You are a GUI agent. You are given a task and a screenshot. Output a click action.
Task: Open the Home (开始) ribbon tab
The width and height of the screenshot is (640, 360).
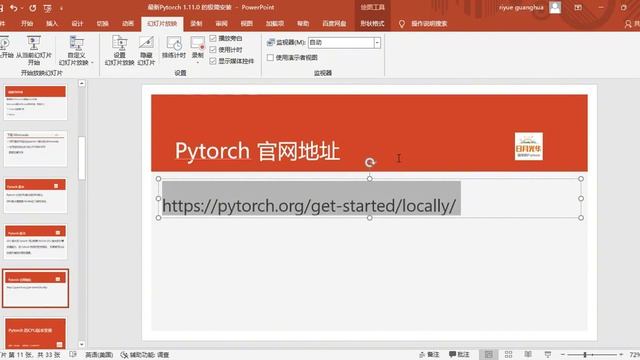pyautogui.click(x=27, y=24)
